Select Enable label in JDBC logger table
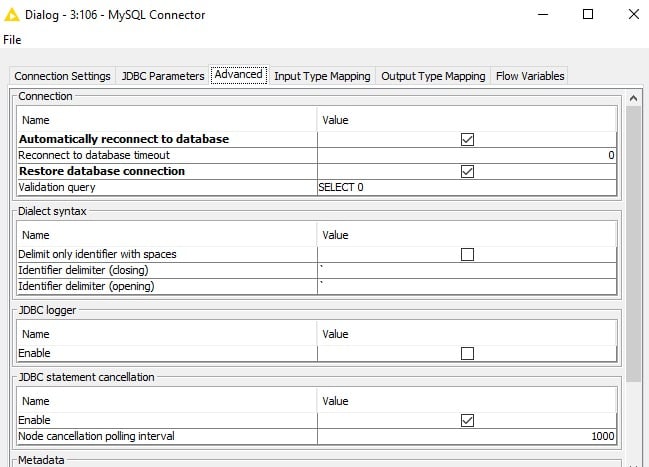The width and height of the screenshot is (649, 467). point(34,353)
